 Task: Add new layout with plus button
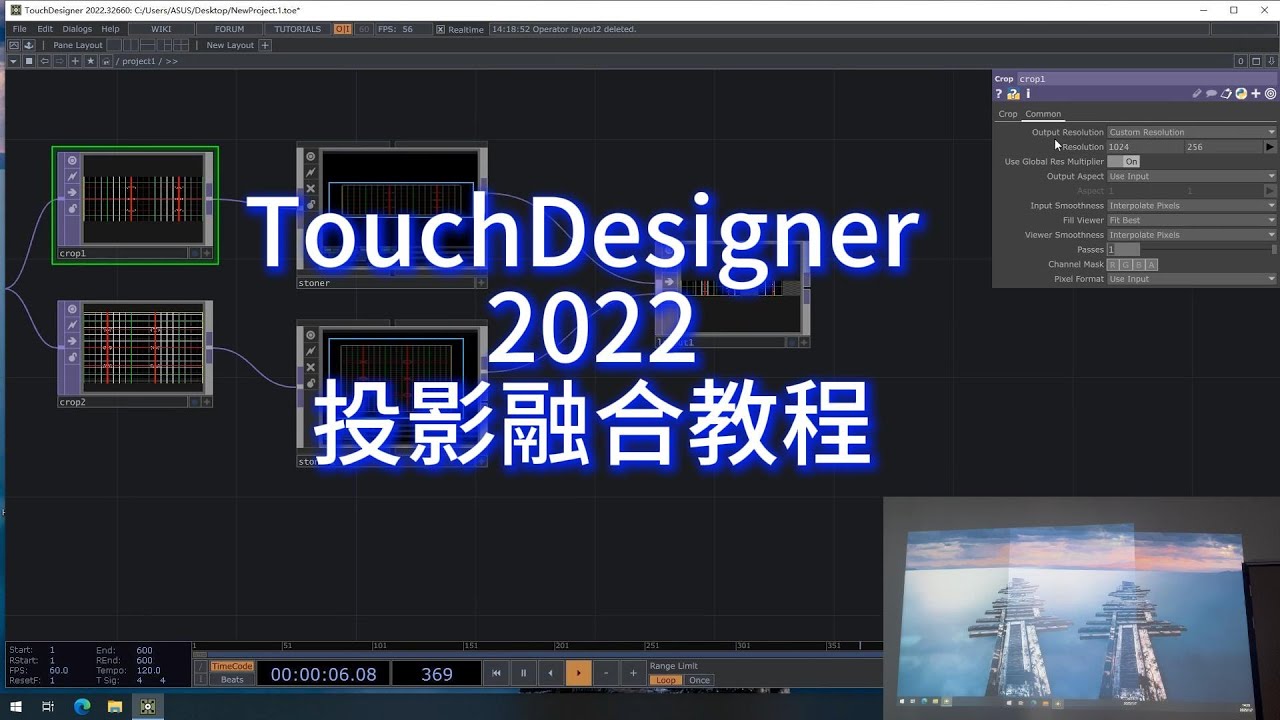tap(265, 45)
